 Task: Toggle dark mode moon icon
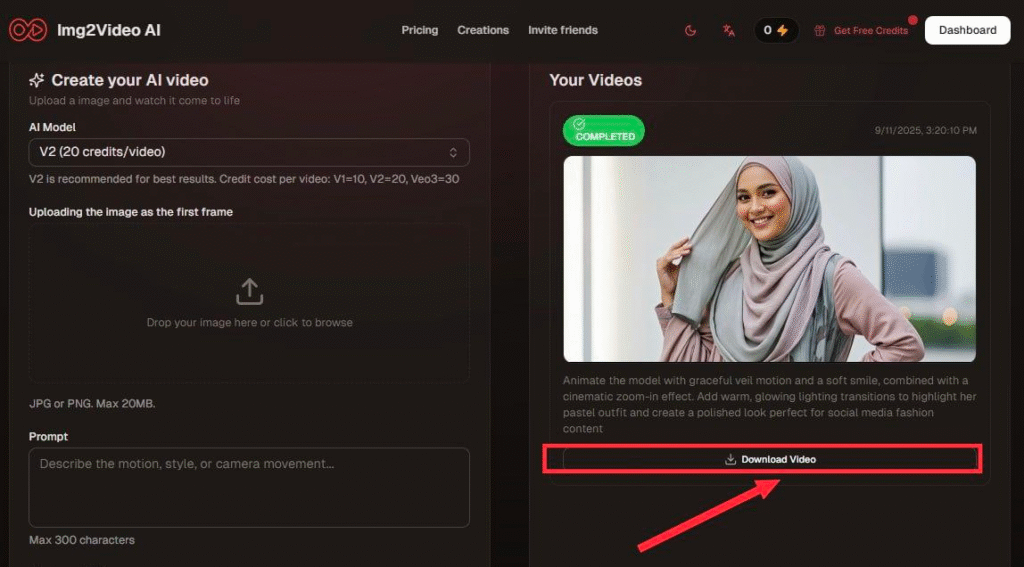click(x=690, y=31)
